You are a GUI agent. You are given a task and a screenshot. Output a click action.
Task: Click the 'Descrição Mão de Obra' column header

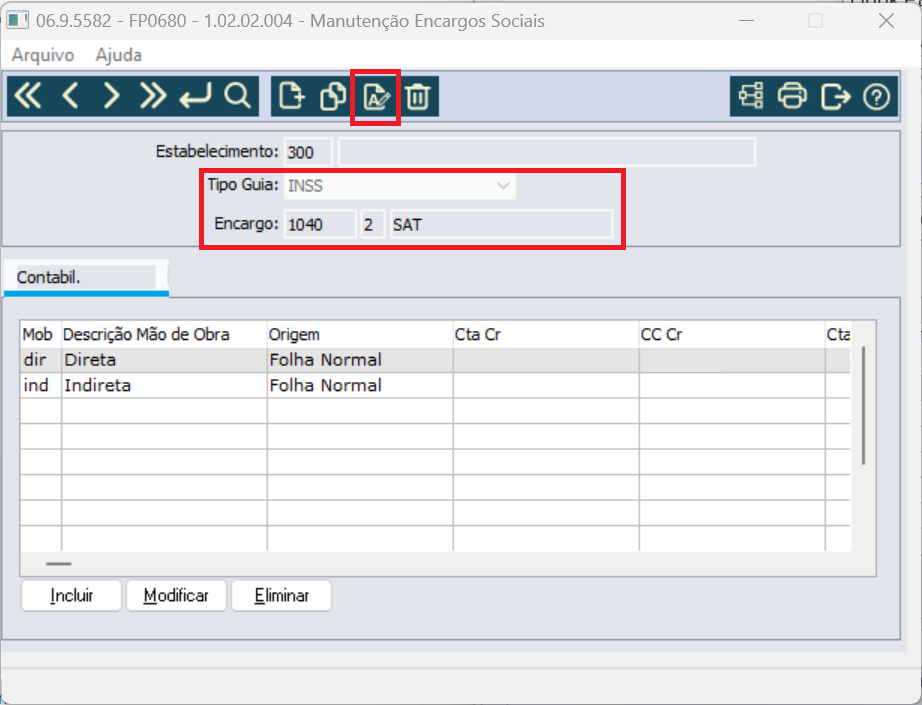[164, 335]
